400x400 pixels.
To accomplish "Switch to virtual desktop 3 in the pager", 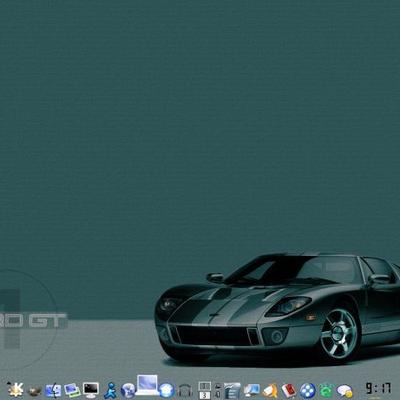I will pos(205,395).
